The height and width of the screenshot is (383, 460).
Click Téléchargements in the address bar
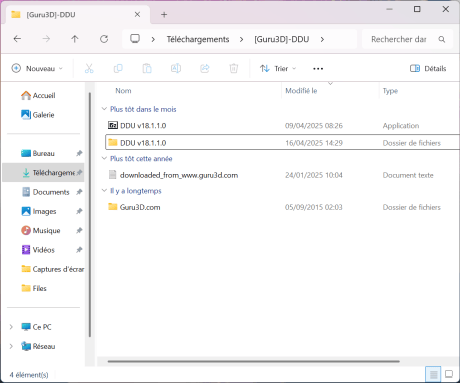pos(198,39)
